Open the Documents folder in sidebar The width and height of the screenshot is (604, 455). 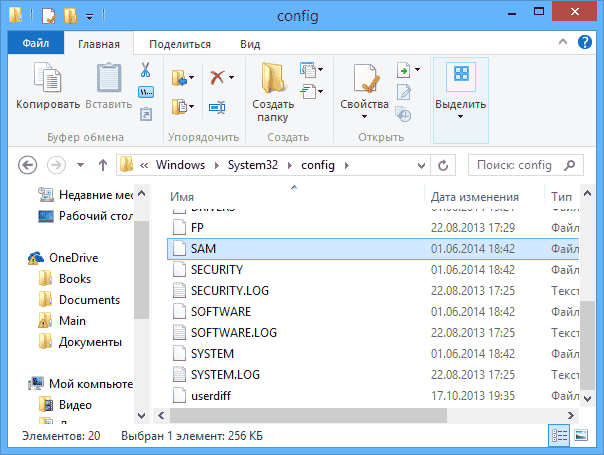point(79,300)
